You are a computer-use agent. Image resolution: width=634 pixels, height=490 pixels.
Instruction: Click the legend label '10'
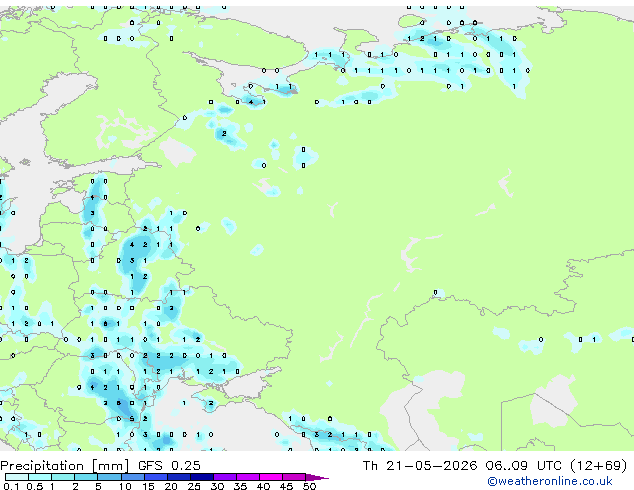[x=125, y=486]
